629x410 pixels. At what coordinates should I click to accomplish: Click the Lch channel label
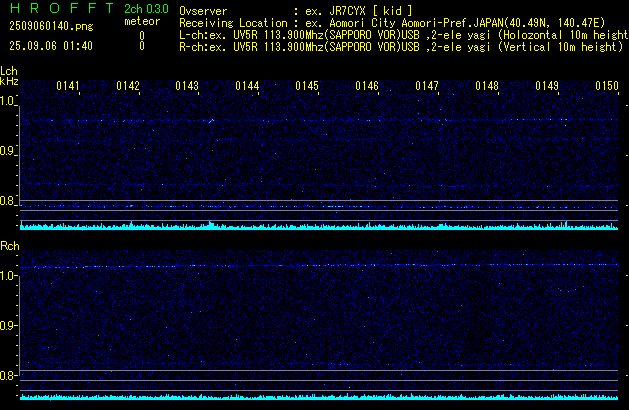coord(9,71)
